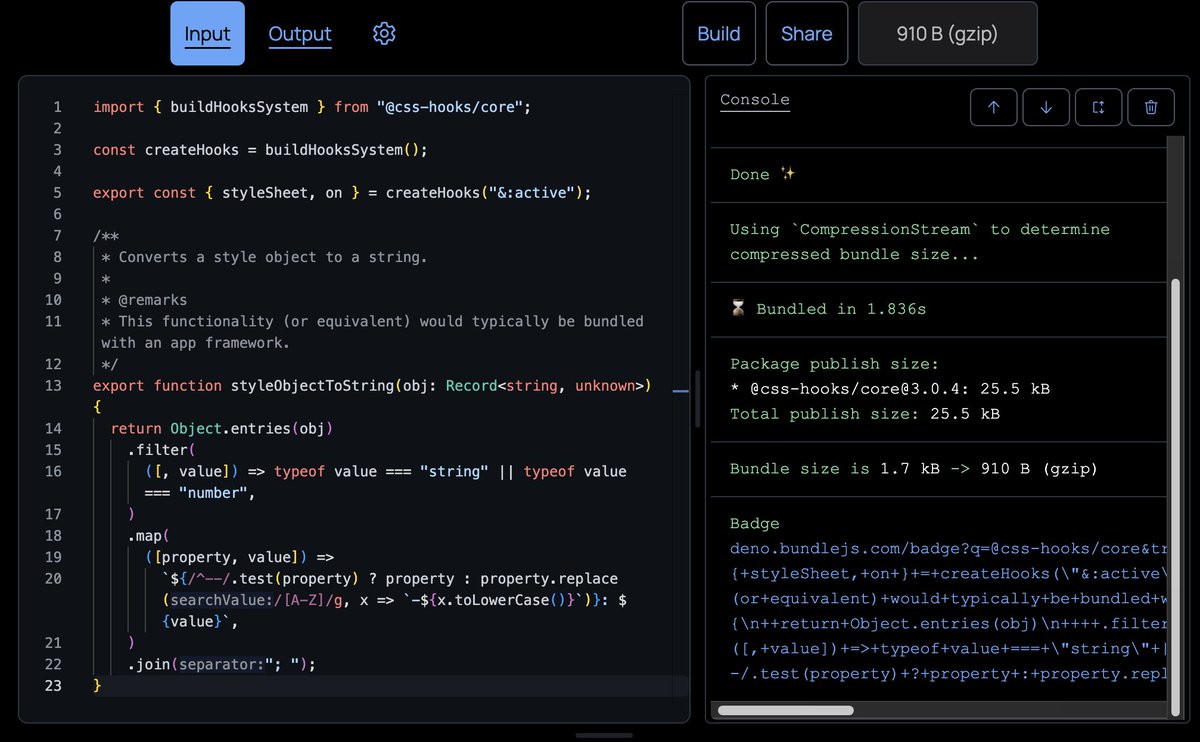
Task: Click line number 1 in the gutter
Action: 57,106
